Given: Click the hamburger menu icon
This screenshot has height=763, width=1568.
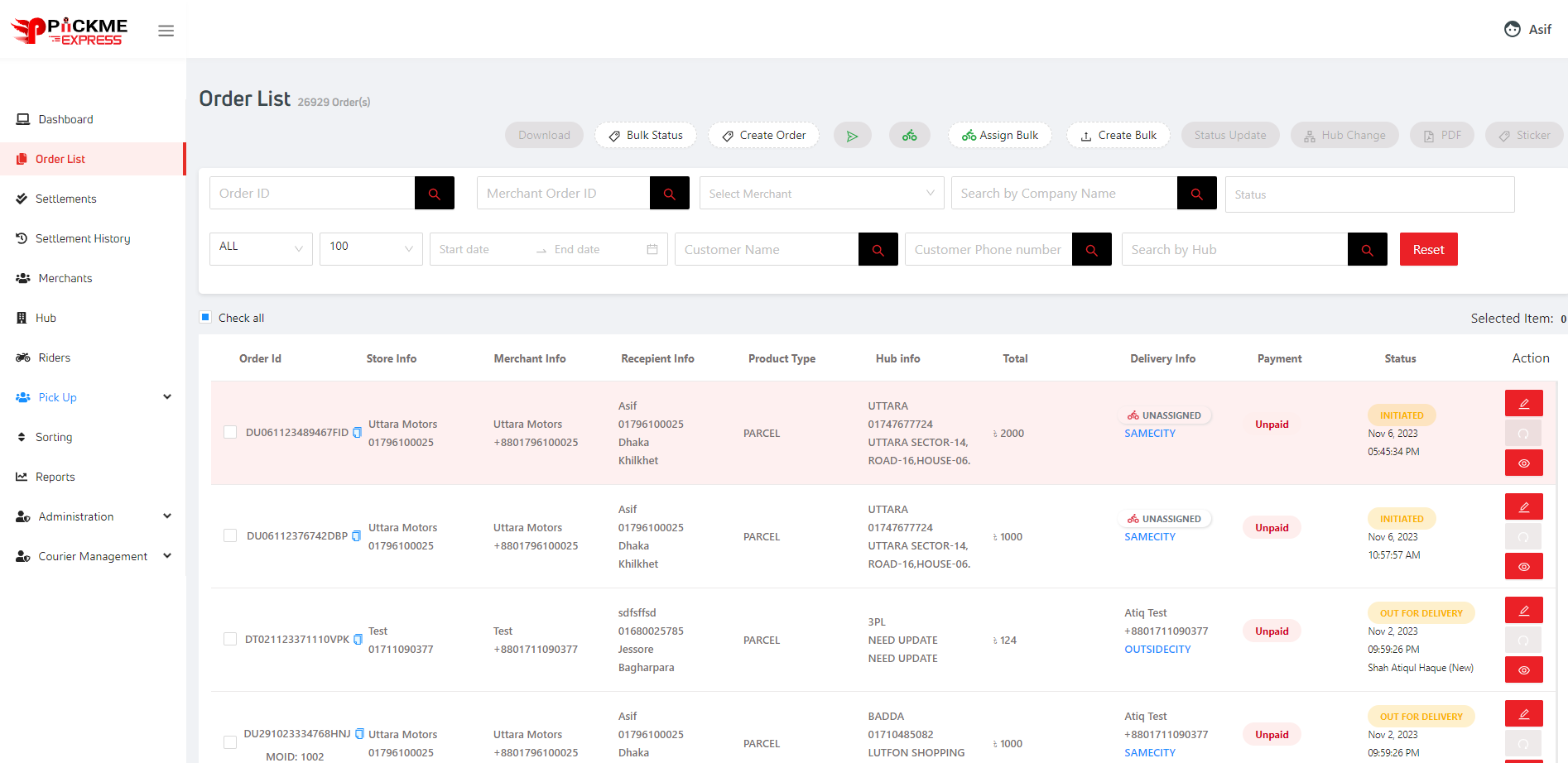Looking at the screenshot, I should click(166, 31).
